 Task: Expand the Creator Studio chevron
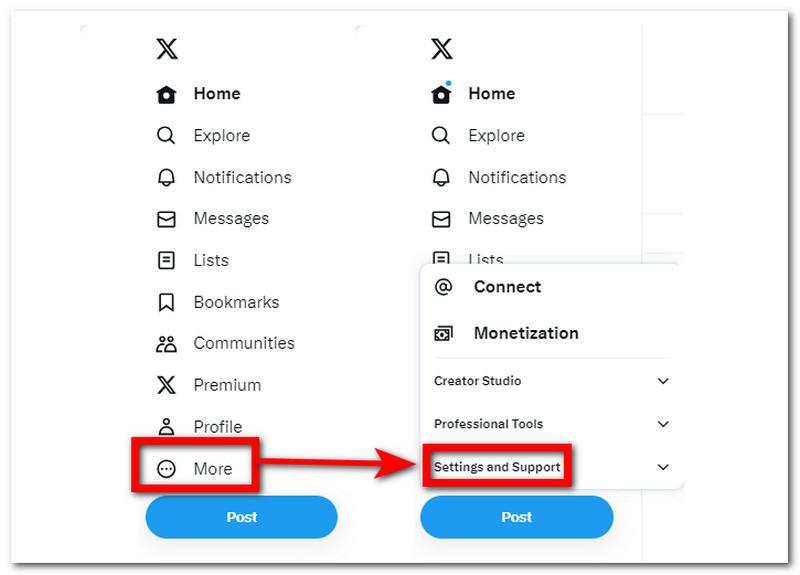click(x=663, y=381)
